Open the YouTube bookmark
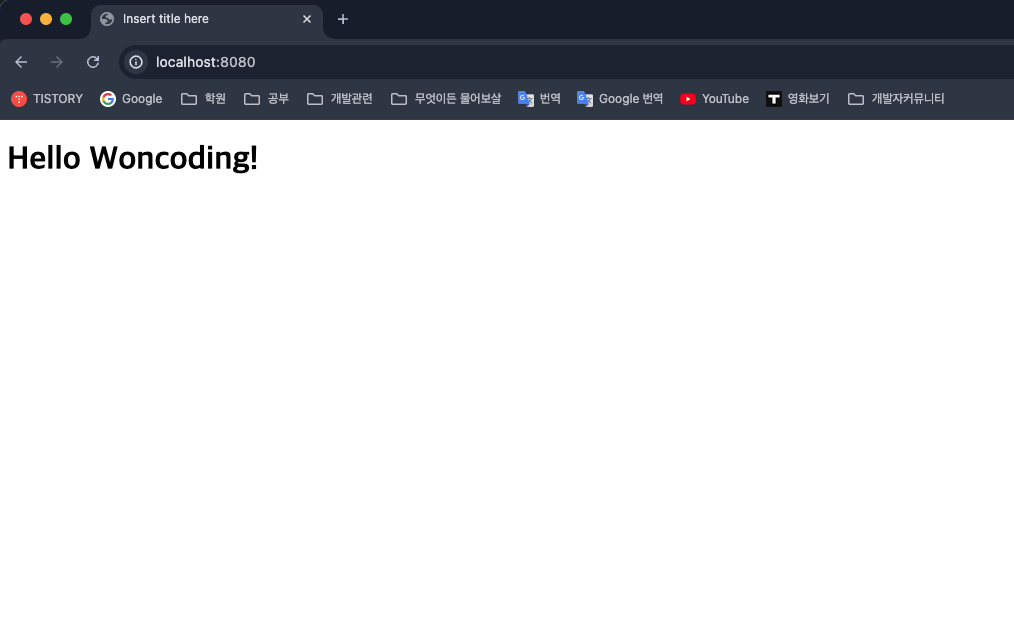This screenshot has height=637, width=1014. coord(714,99)
